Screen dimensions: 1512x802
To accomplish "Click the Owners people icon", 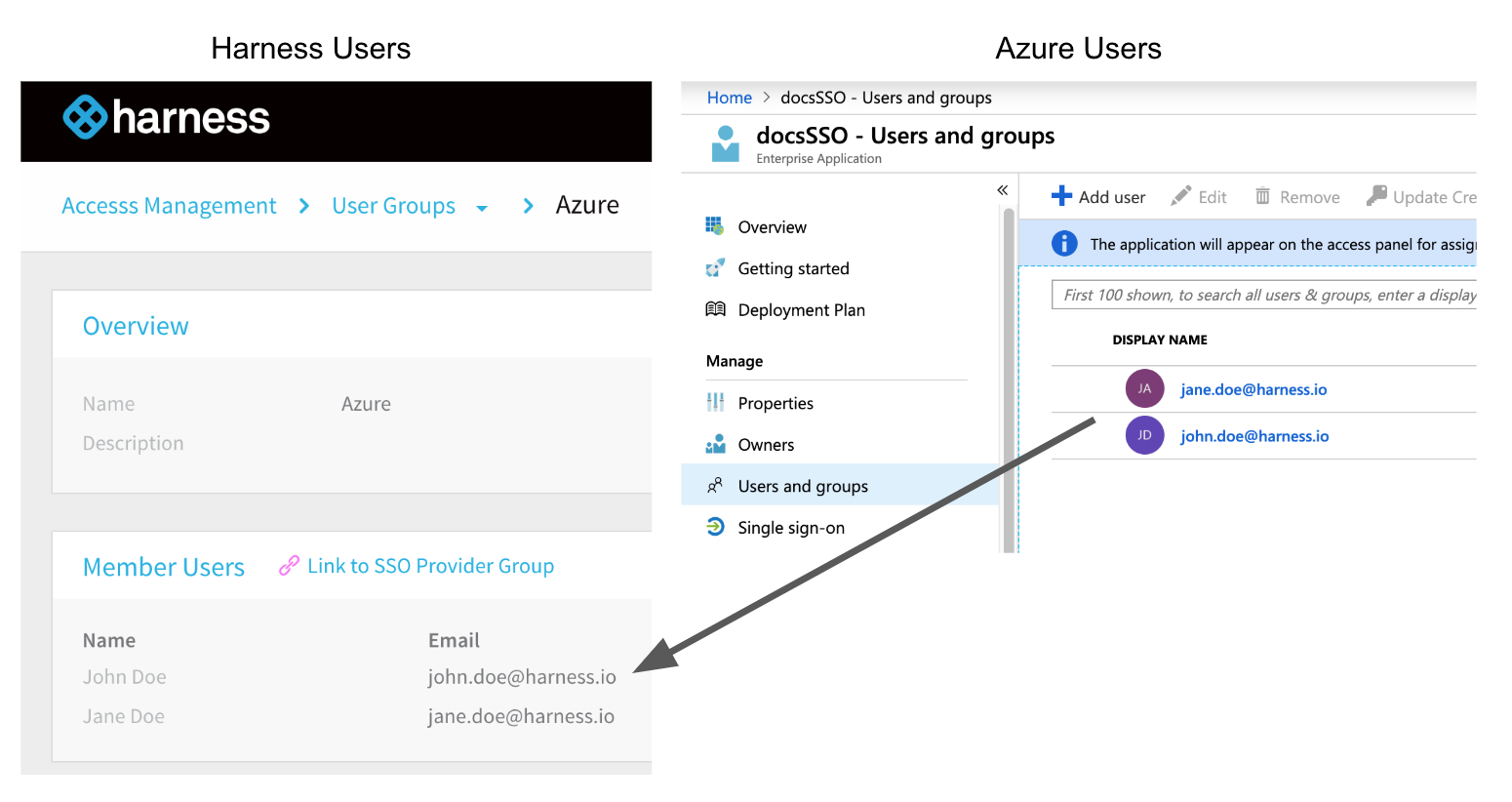I will 715,444.
